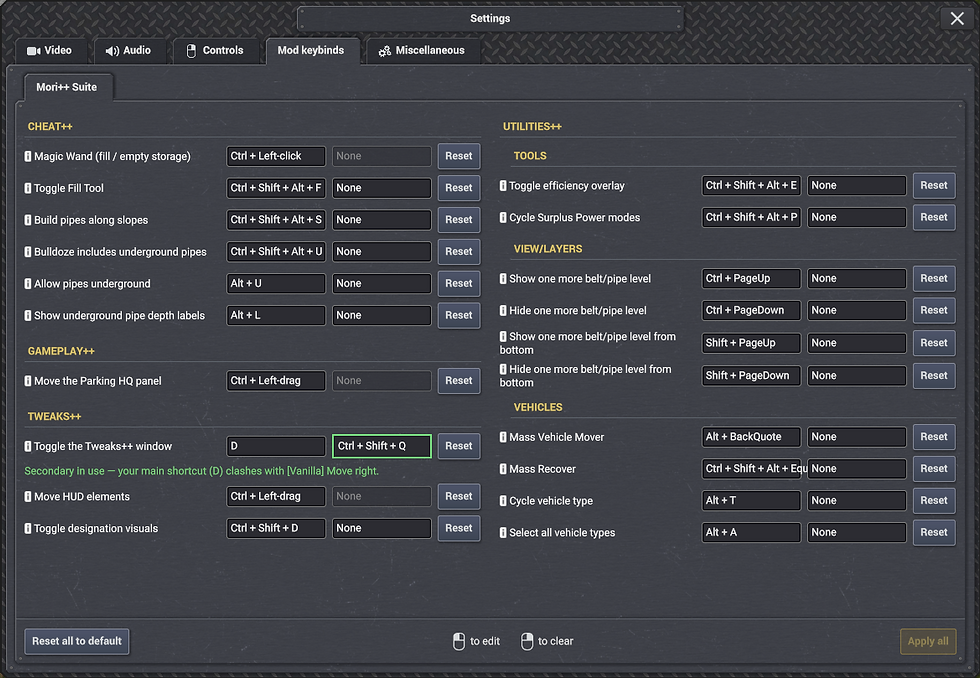980x678 pixels.
Task: Edit primary keybind D for Tweaks++ window
Action: pyautogui.click(x=276, y=446)
